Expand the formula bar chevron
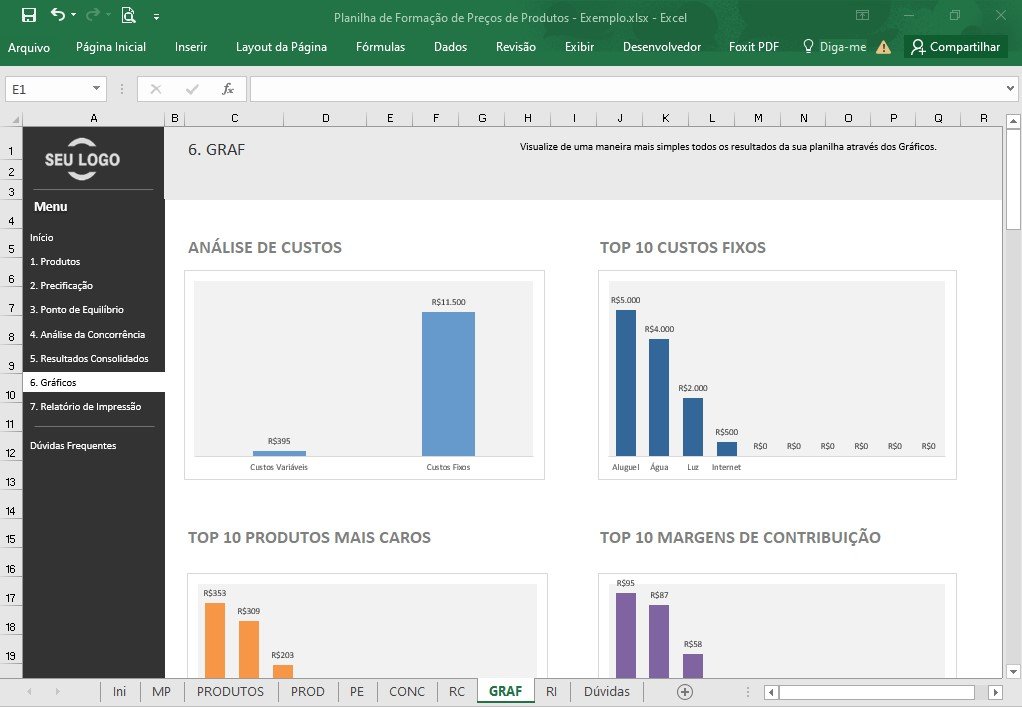1022x707 pixels. click(1010, 89)
